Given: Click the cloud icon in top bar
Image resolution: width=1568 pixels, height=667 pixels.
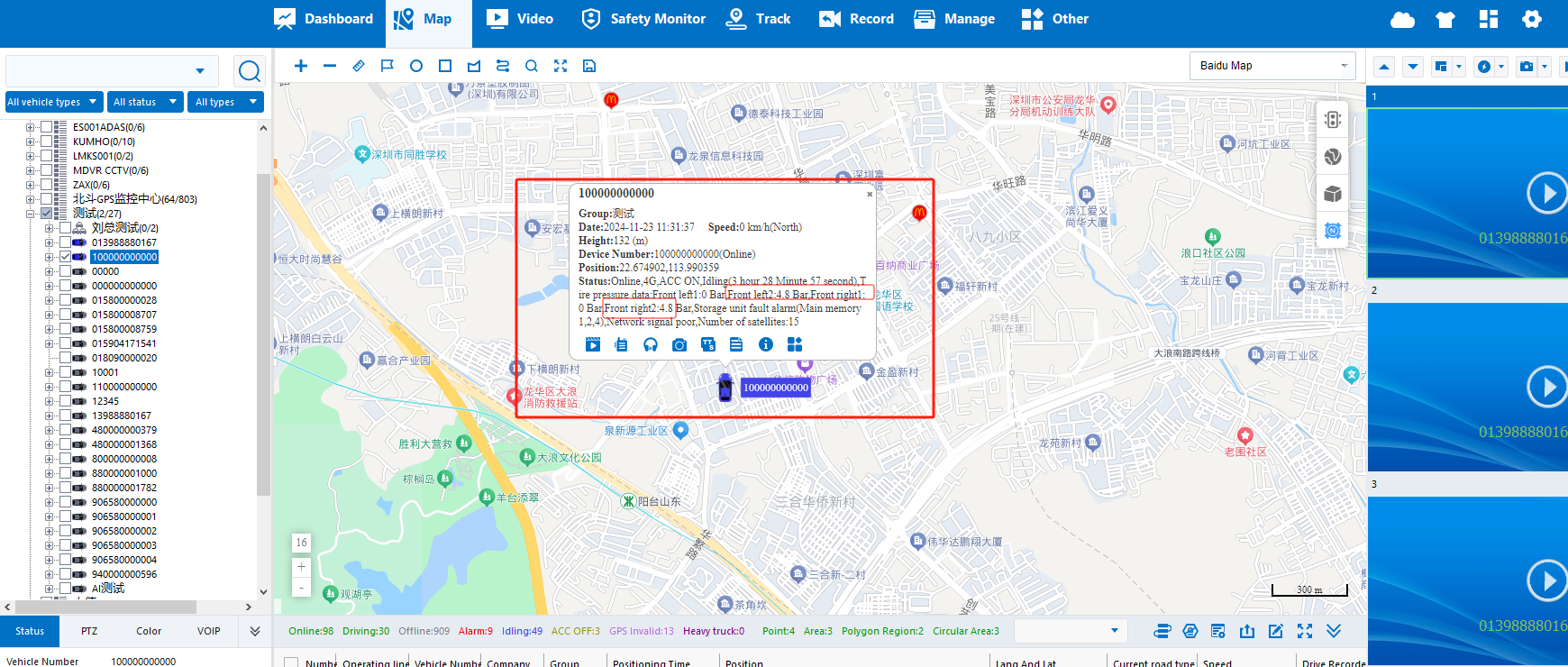Looking at the screenshot, I should coord(1402,20).
